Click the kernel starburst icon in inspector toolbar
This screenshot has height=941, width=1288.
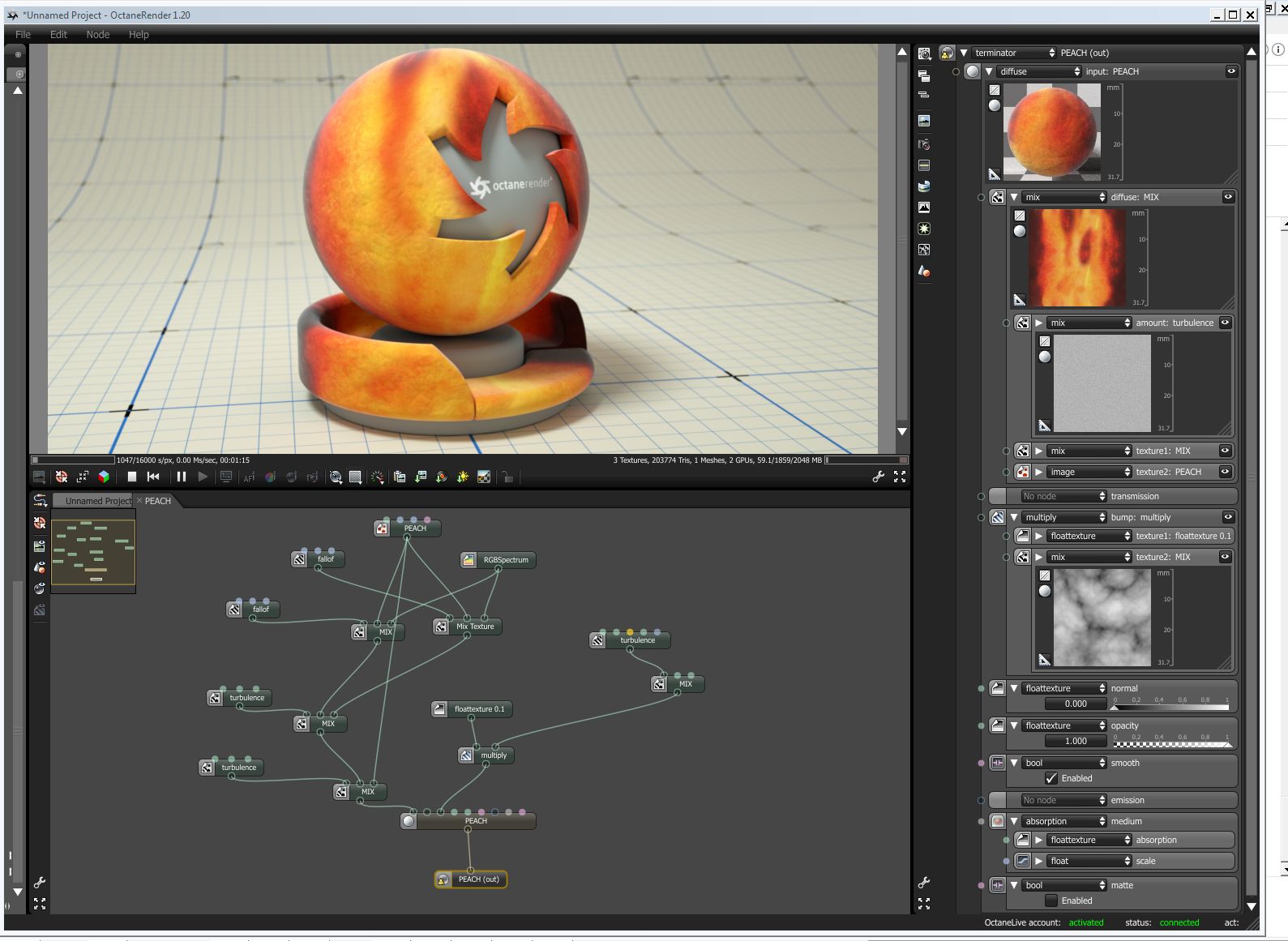coord(924,229)
